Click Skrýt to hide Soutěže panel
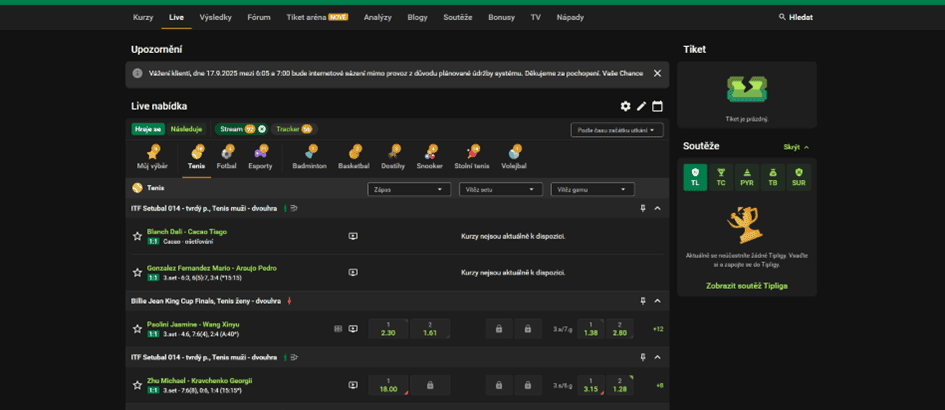 tap(796, 147)
